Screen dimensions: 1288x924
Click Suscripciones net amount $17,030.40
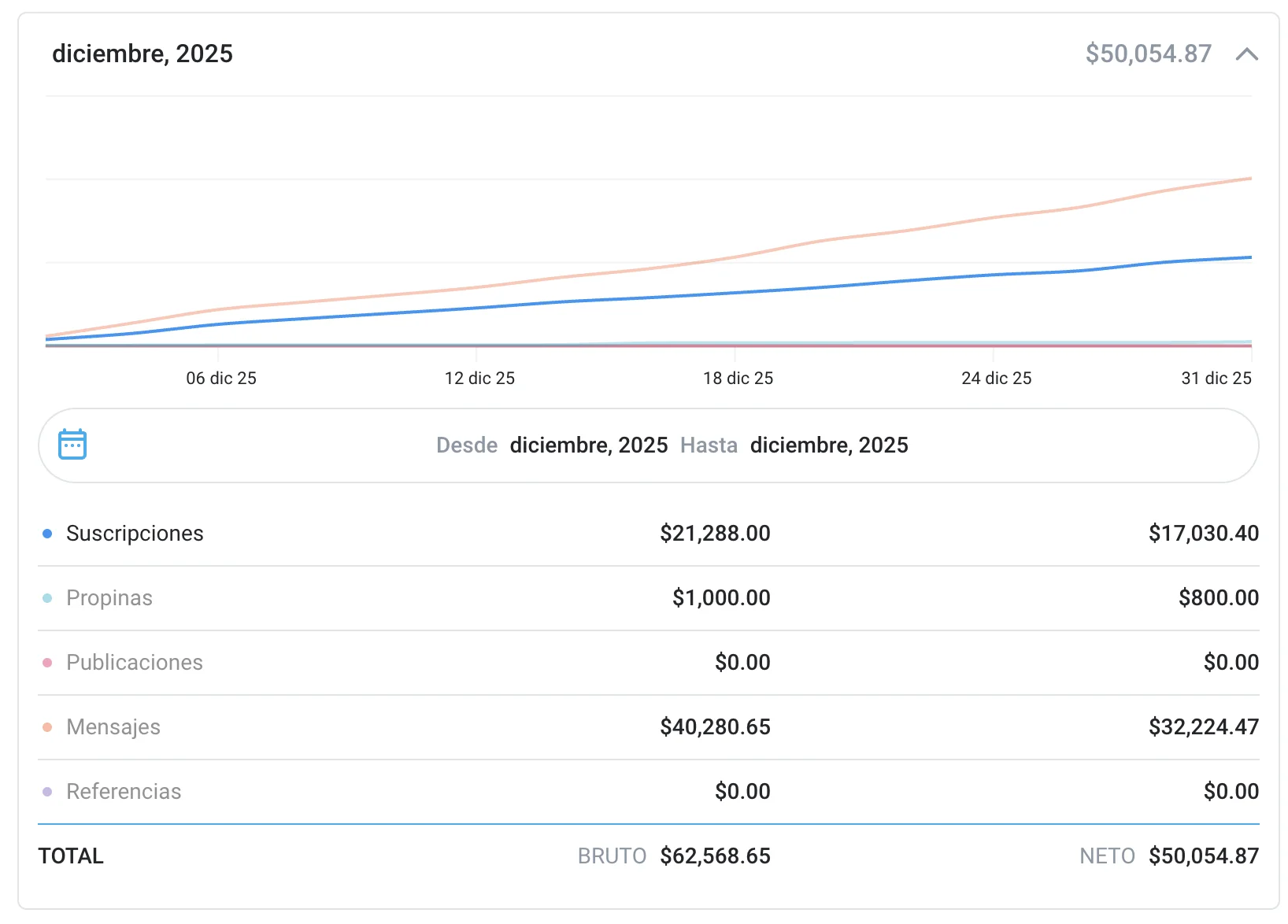click(x=1204, y=534)
